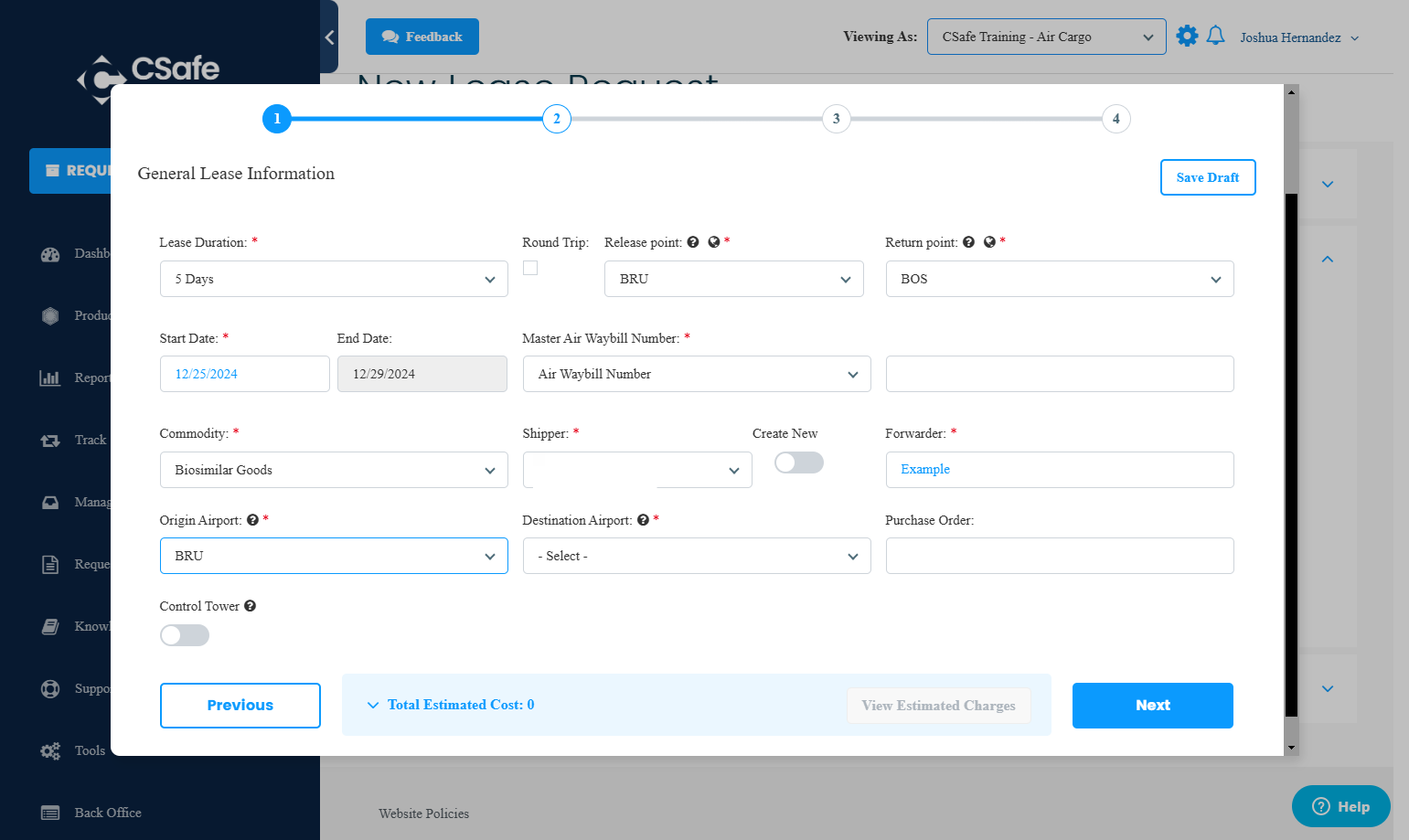
Task: Click the Release point globe icon
Action: (x=714, y=242)
